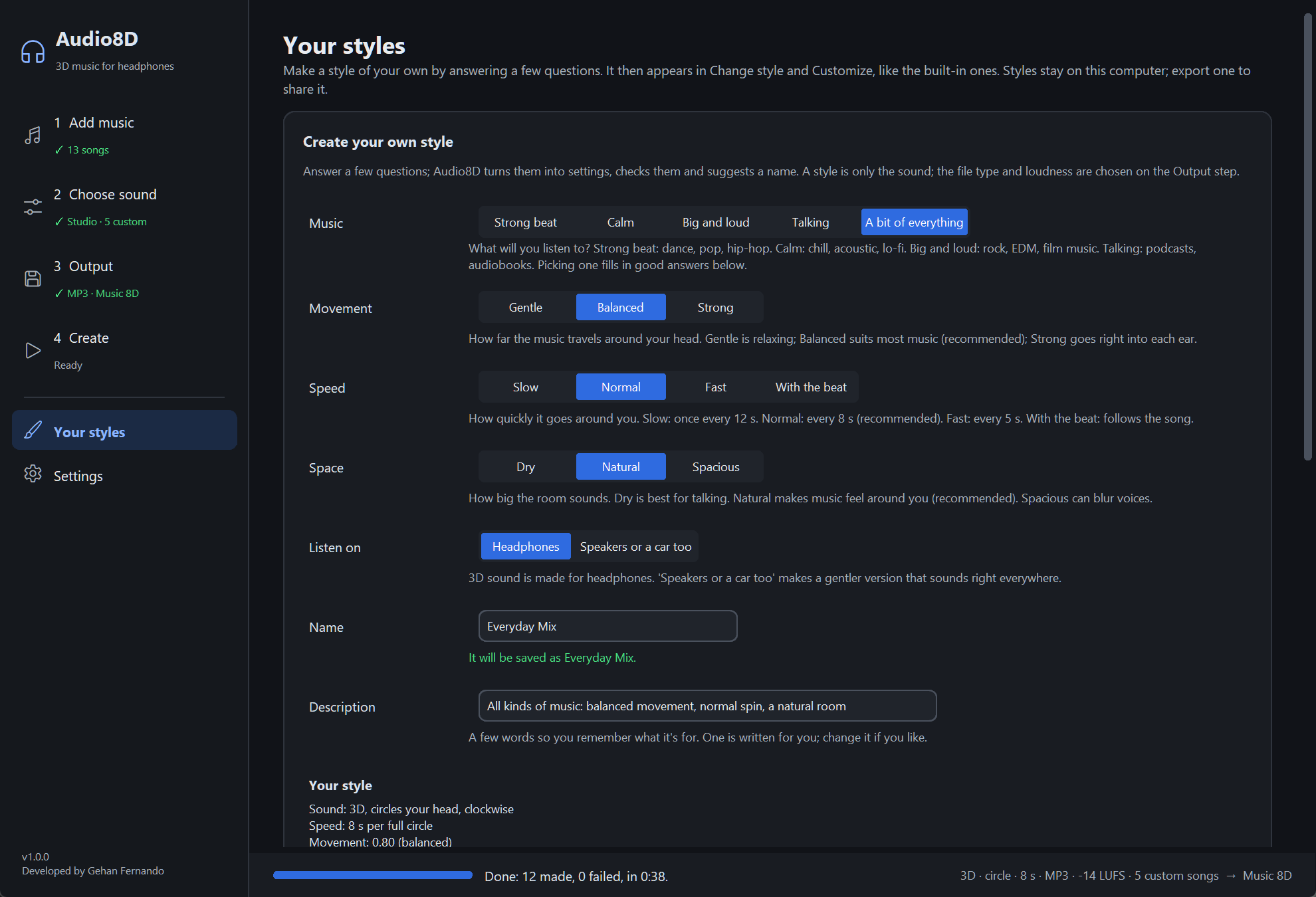Choose With the beat speed
Image resolution: width=1316 pixels, height=897 pixels.
point(811,387)
